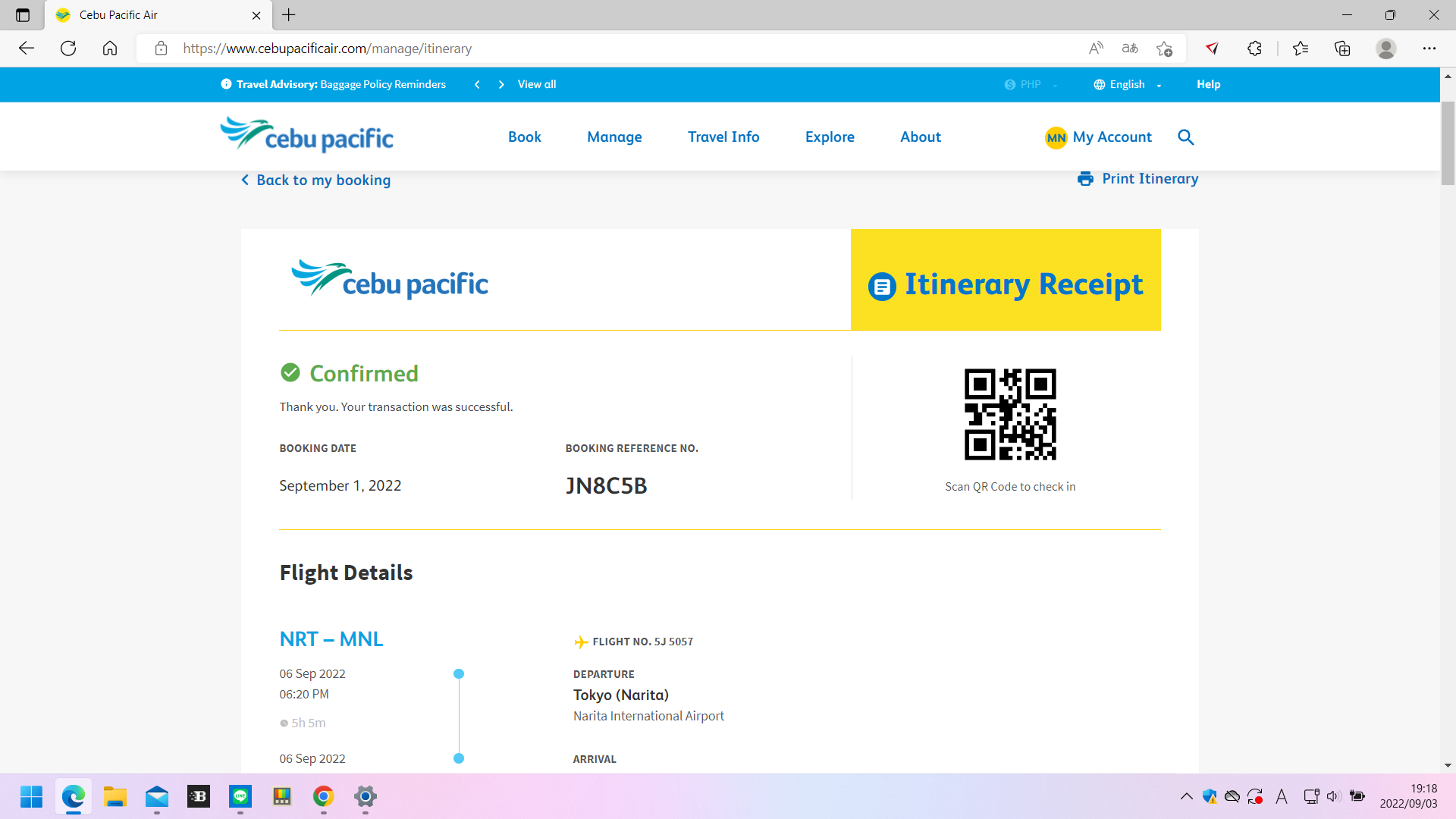The image size is (1456, 819).
Task: Select booking reference JN8C5B text
Action: [x=606, y=486]
